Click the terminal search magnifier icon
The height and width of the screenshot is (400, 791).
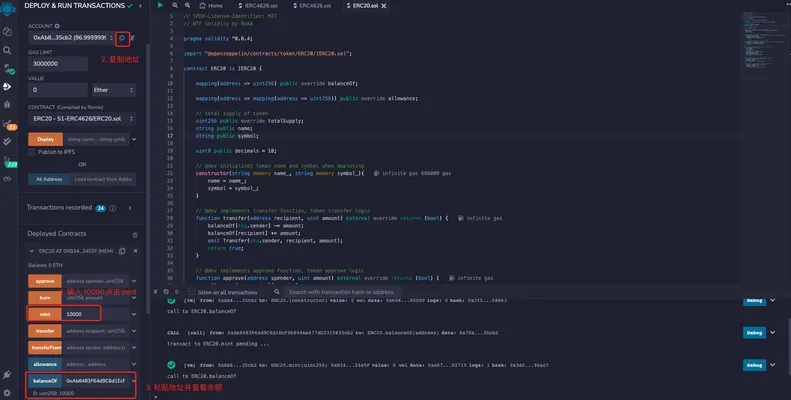click(277, 292)
